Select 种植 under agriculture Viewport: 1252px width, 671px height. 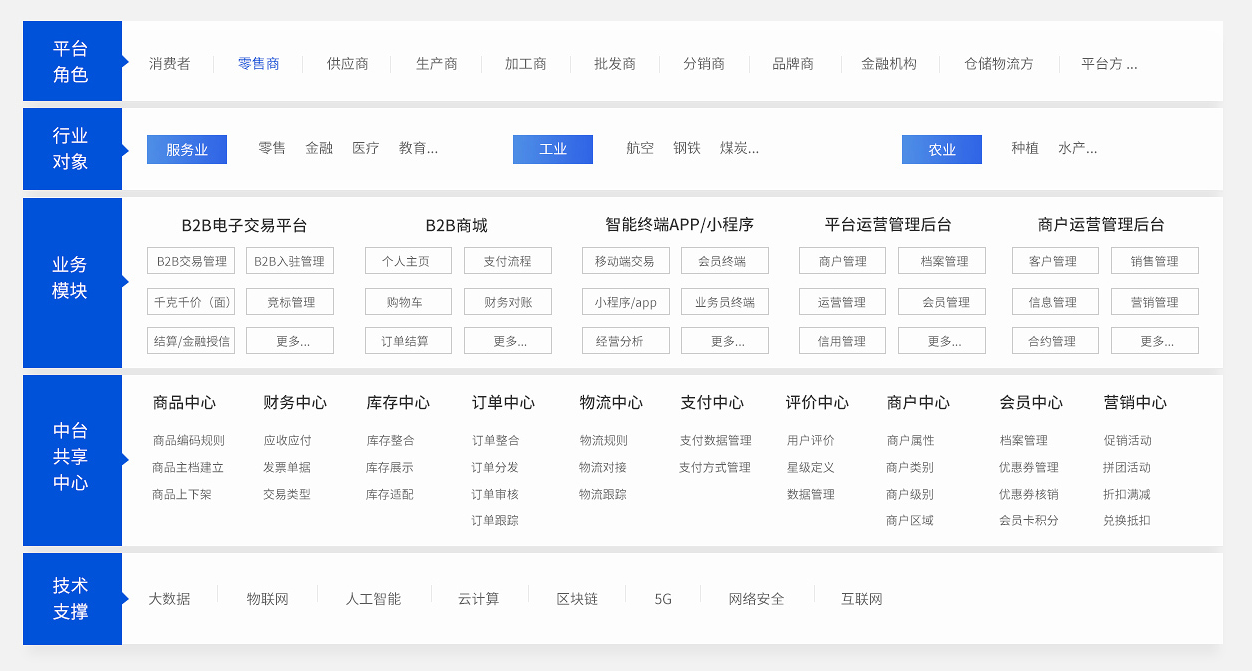[1025, 148]
